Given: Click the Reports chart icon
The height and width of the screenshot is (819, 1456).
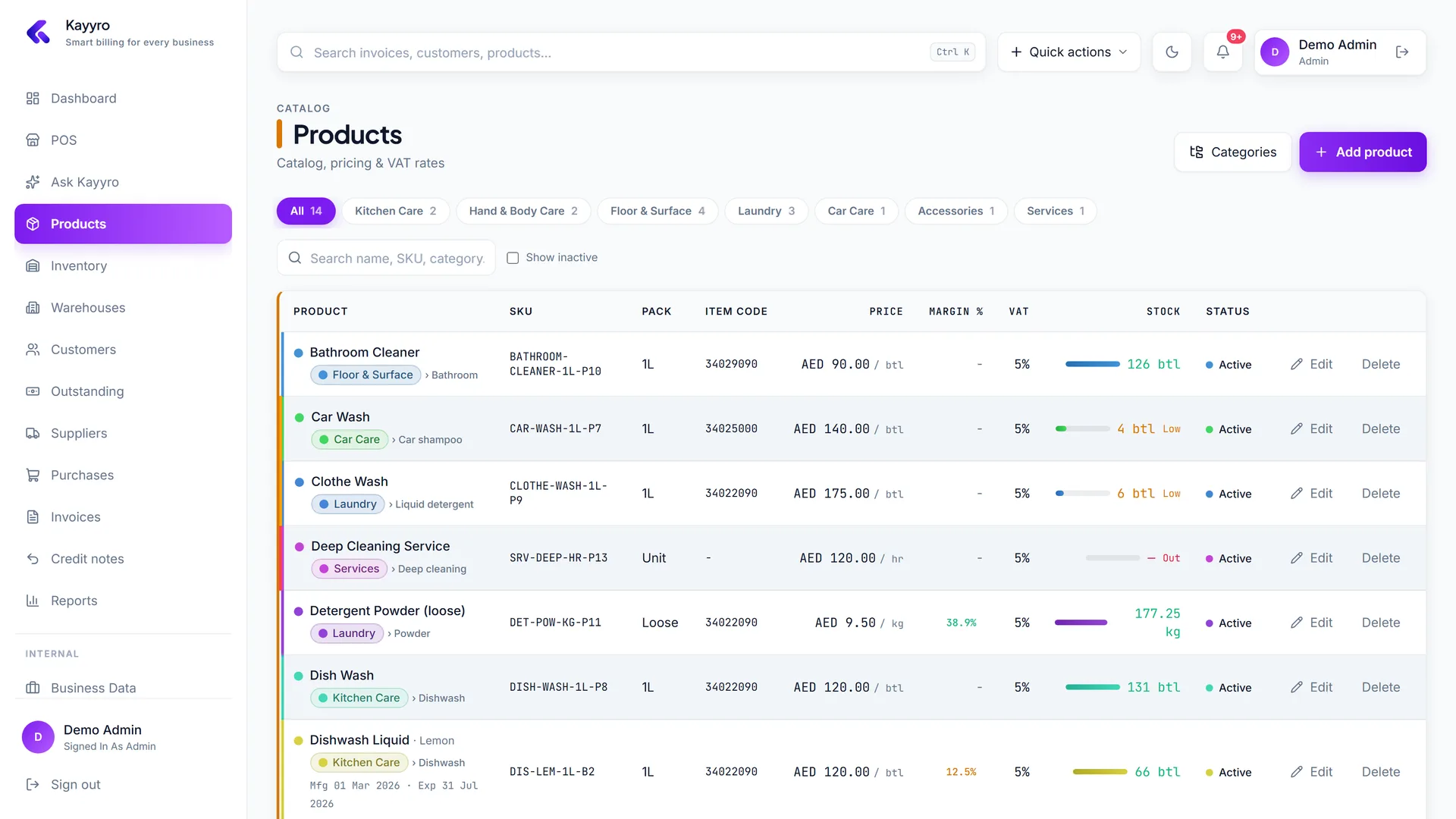Looking at the screenshot, I should click(33, 601).
